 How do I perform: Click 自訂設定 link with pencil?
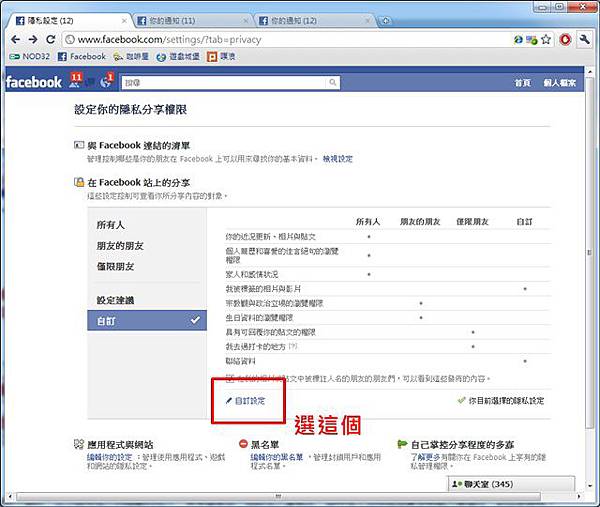pos(249,401)
